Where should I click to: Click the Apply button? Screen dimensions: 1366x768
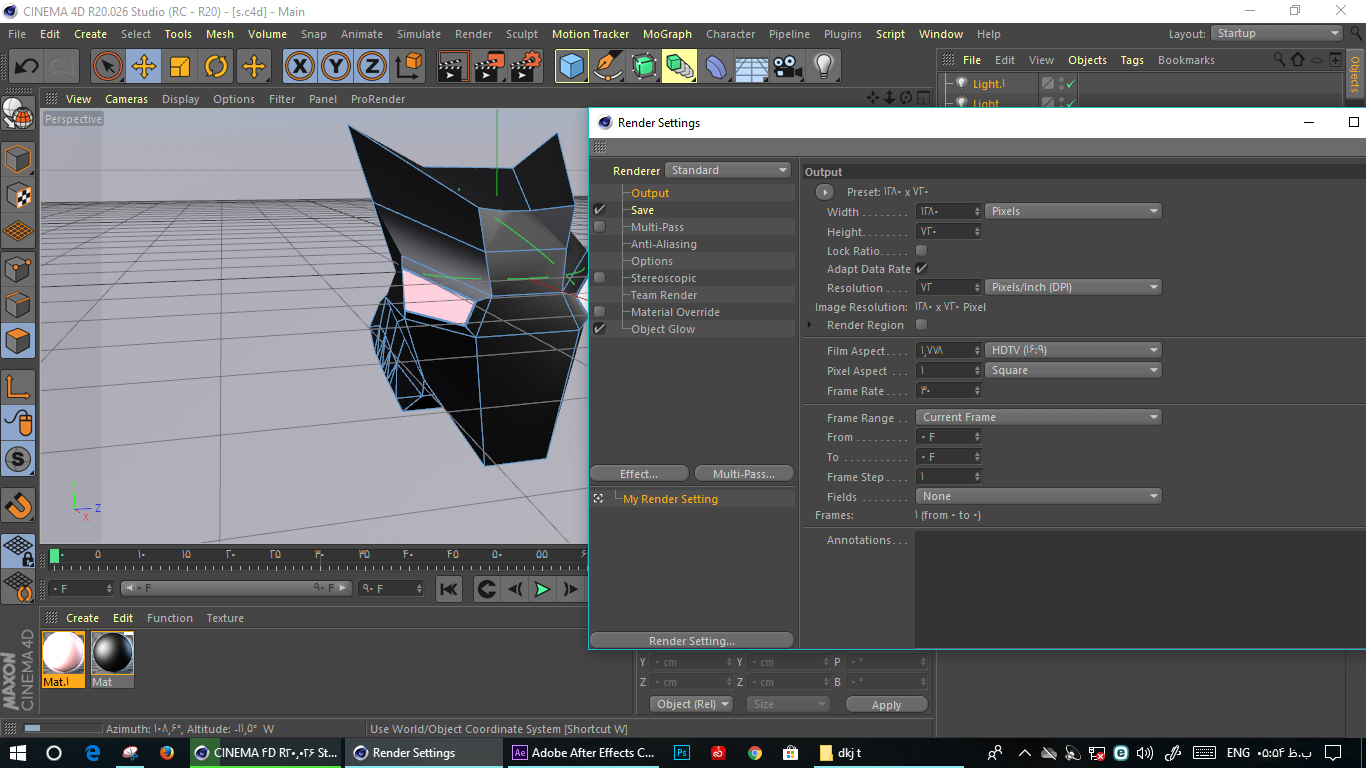(x=886, y=705)
